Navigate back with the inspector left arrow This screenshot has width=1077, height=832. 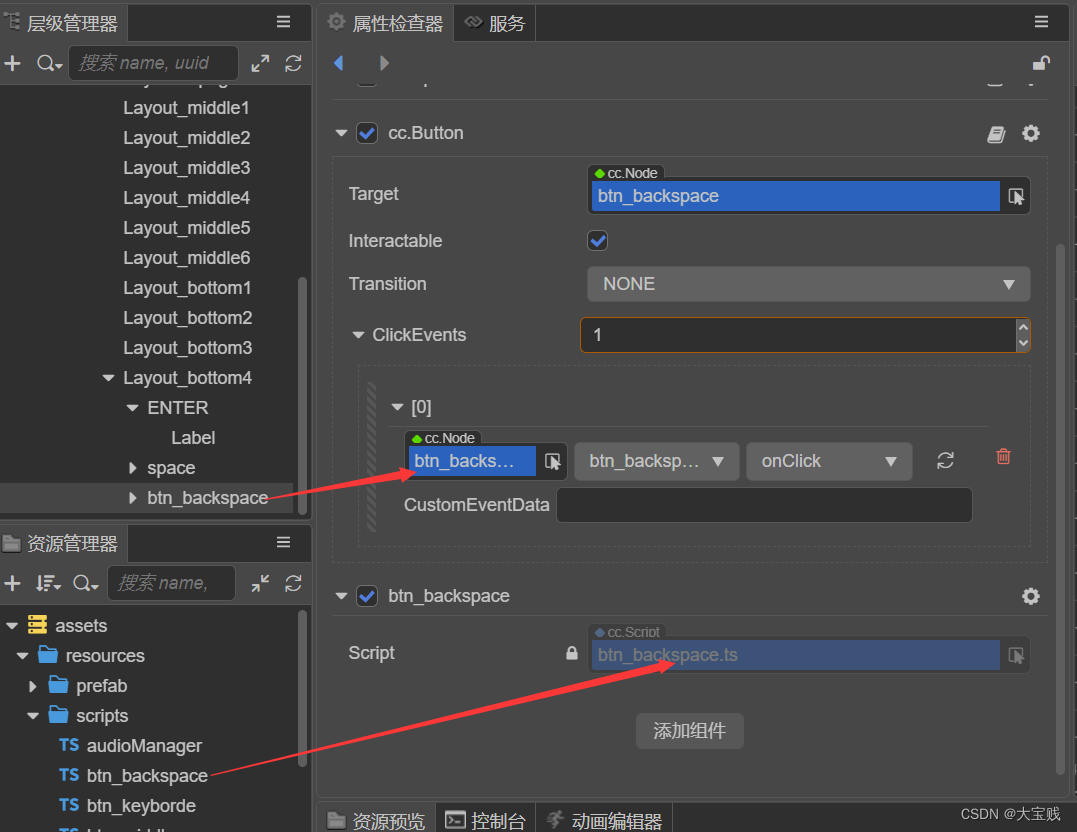pyautogui.click(x=339, y=63)
